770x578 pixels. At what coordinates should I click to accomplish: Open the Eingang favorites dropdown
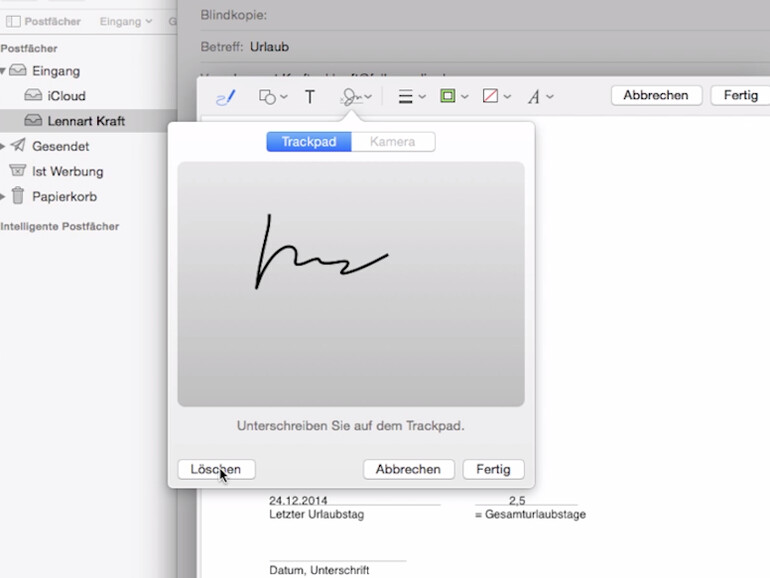126,22
